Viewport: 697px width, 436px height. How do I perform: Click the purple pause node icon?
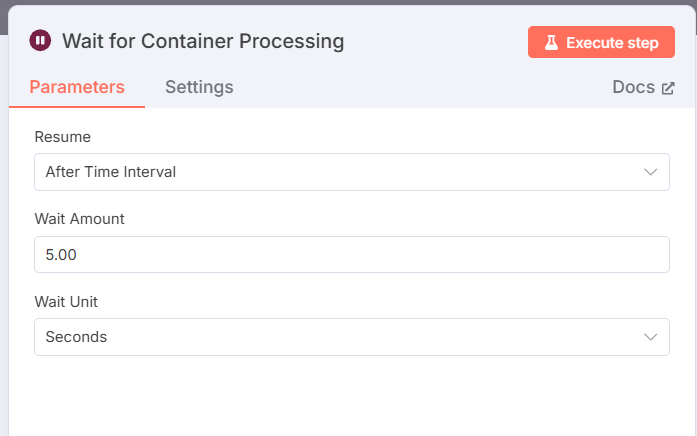[x=40, y=40]
